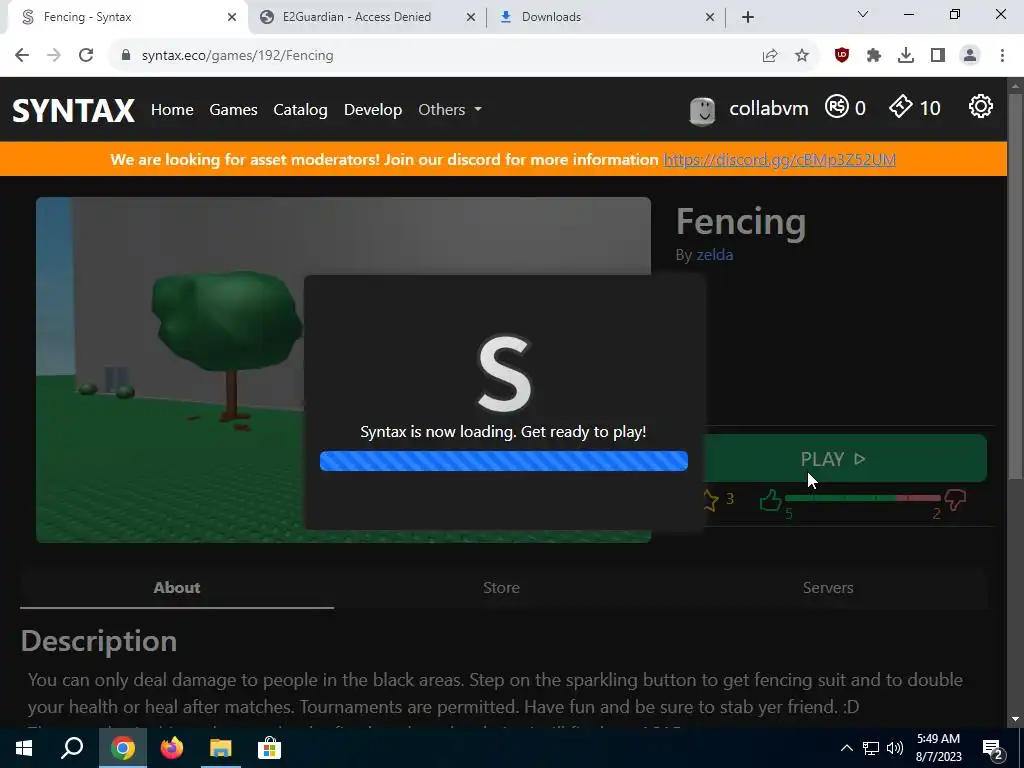Click the Description heading
The height and width of the screenshot is (768, 1024).
(x=99, y=641)
